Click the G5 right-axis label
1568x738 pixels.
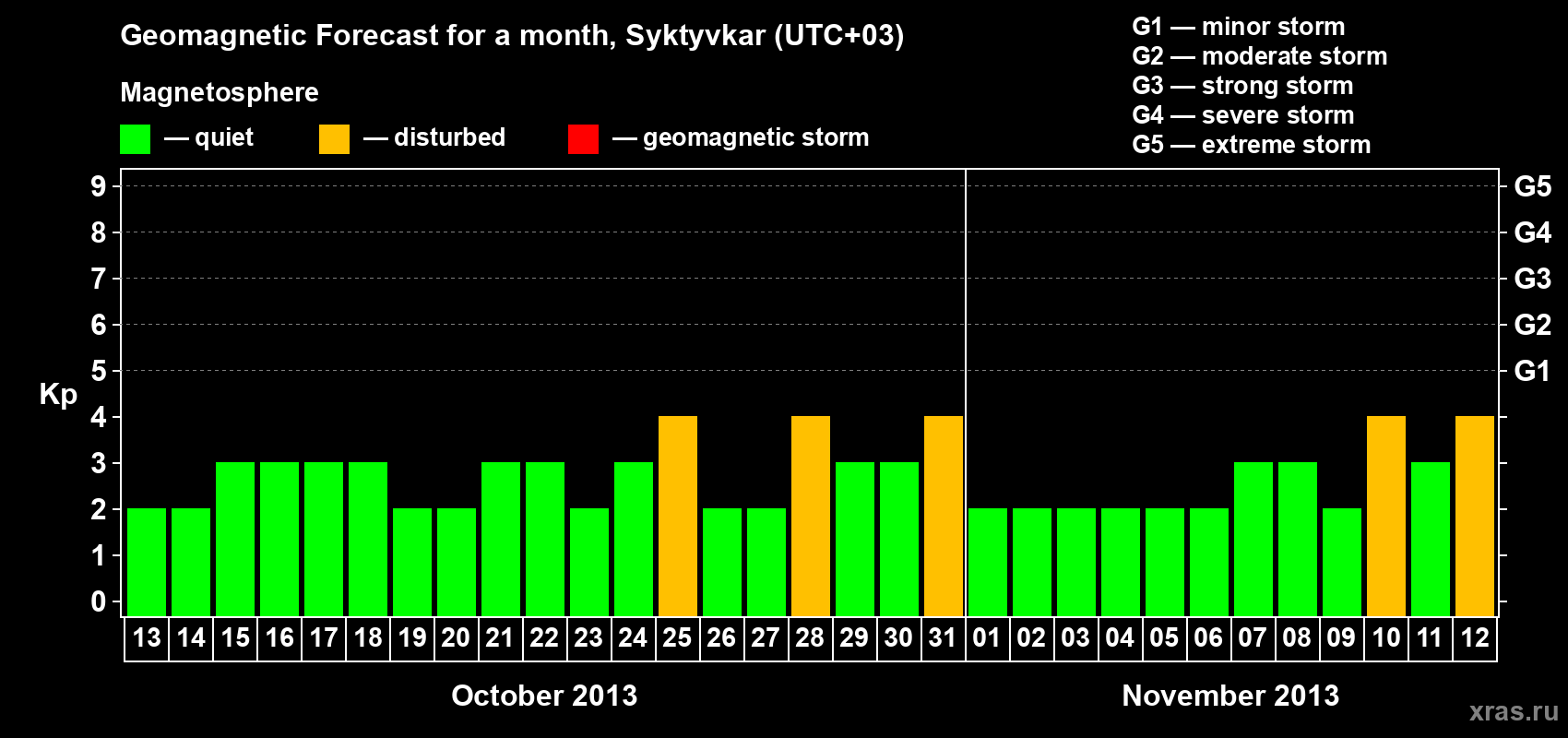1533,186
